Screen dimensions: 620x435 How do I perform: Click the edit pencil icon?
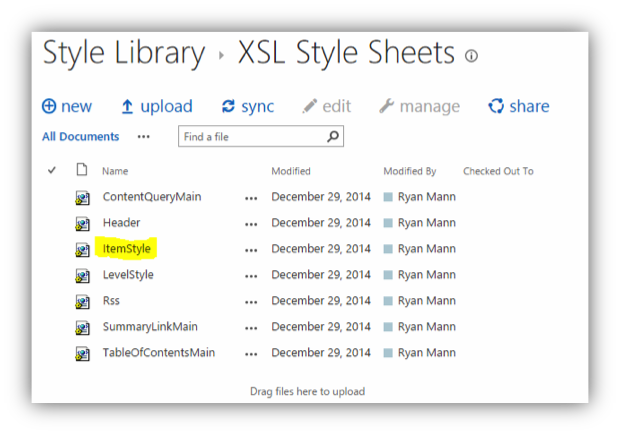[310, 106]
